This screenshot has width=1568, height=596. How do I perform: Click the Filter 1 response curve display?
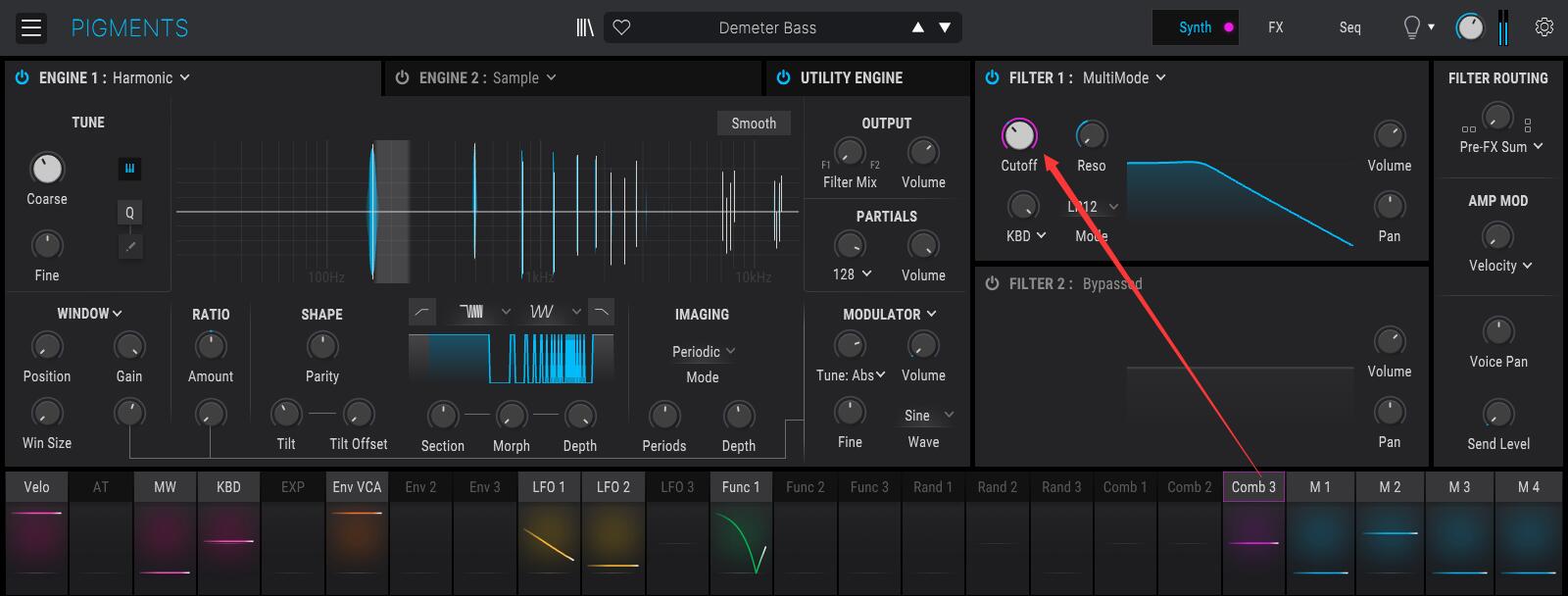point(1241,204)
